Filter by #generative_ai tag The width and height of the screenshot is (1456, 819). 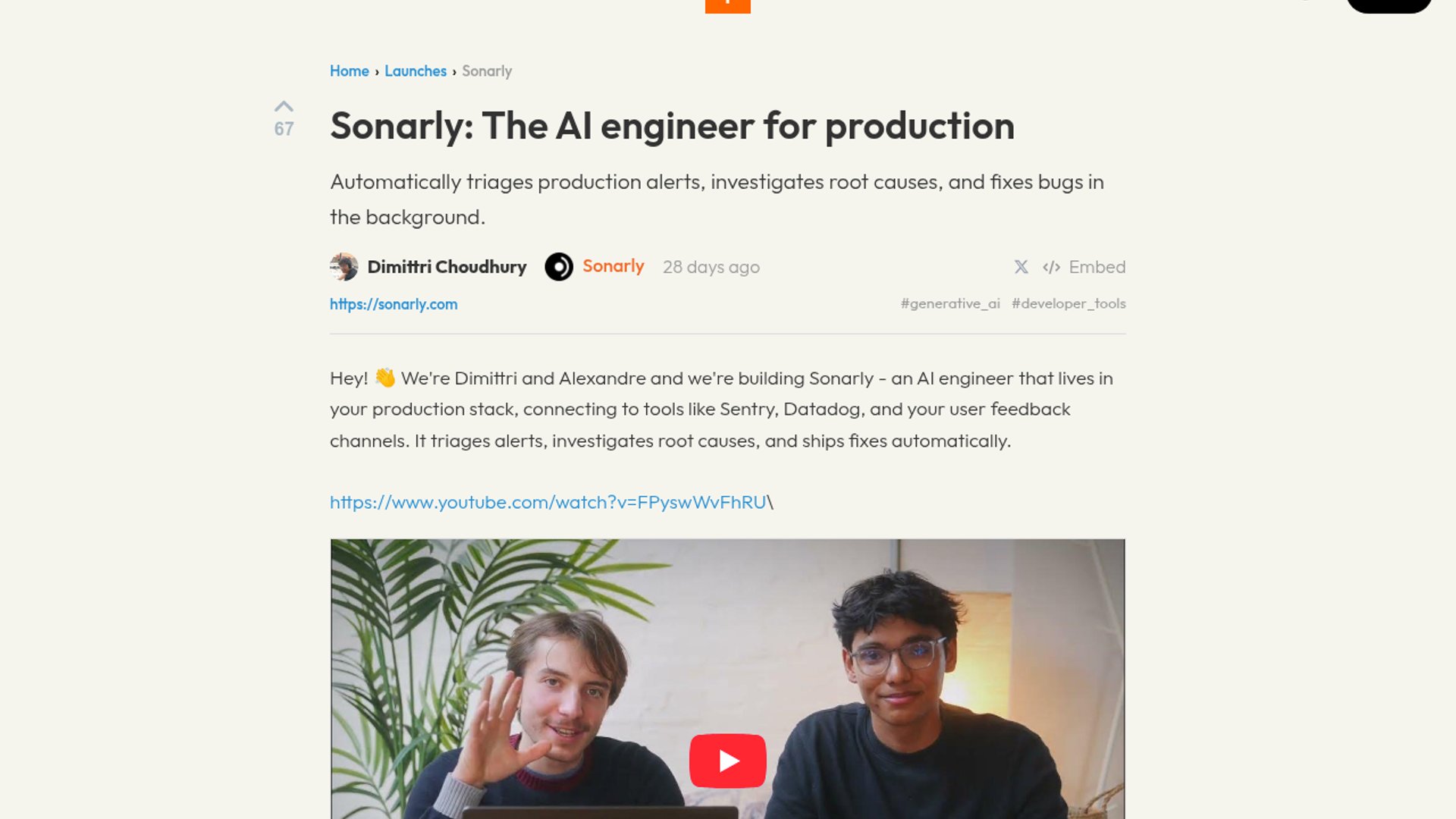[950, 303]
